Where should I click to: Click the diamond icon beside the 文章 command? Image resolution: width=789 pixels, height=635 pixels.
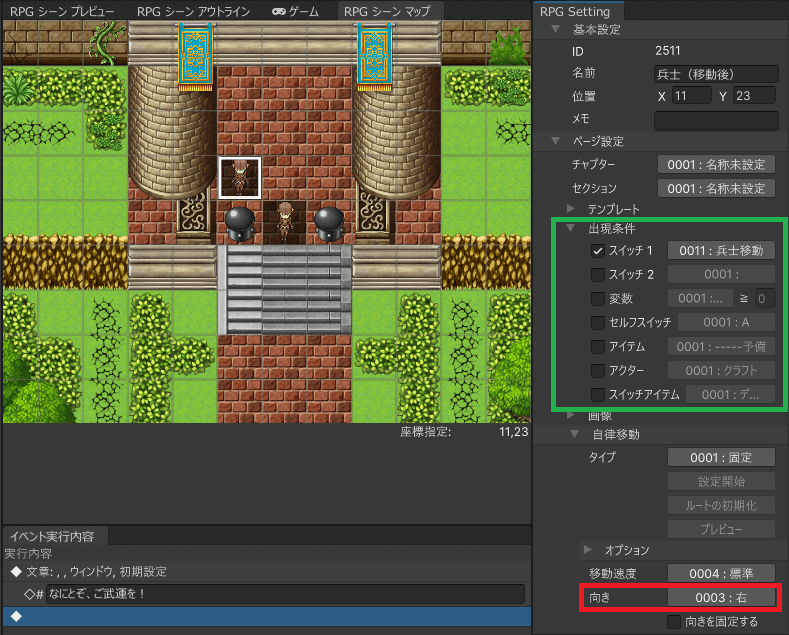(x=16, y=571)
